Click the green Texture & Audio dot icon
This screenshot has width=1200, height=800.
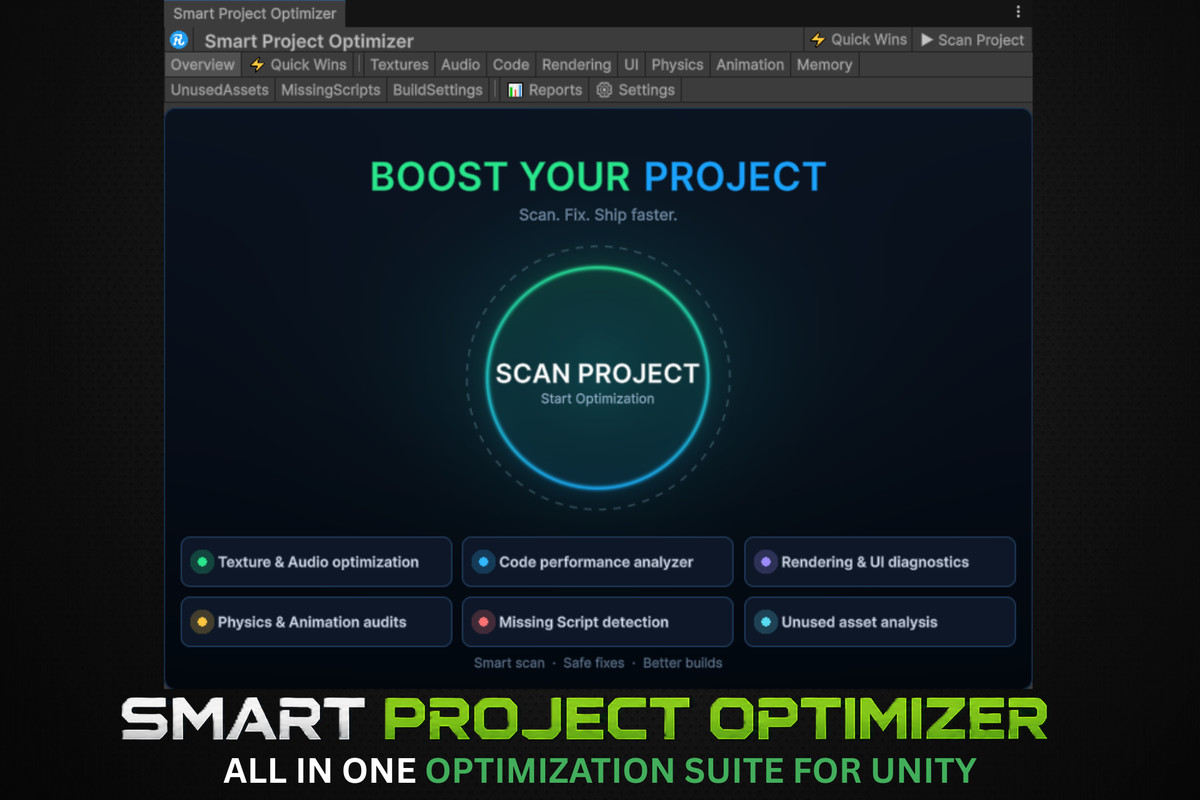(x=202, y=562)
